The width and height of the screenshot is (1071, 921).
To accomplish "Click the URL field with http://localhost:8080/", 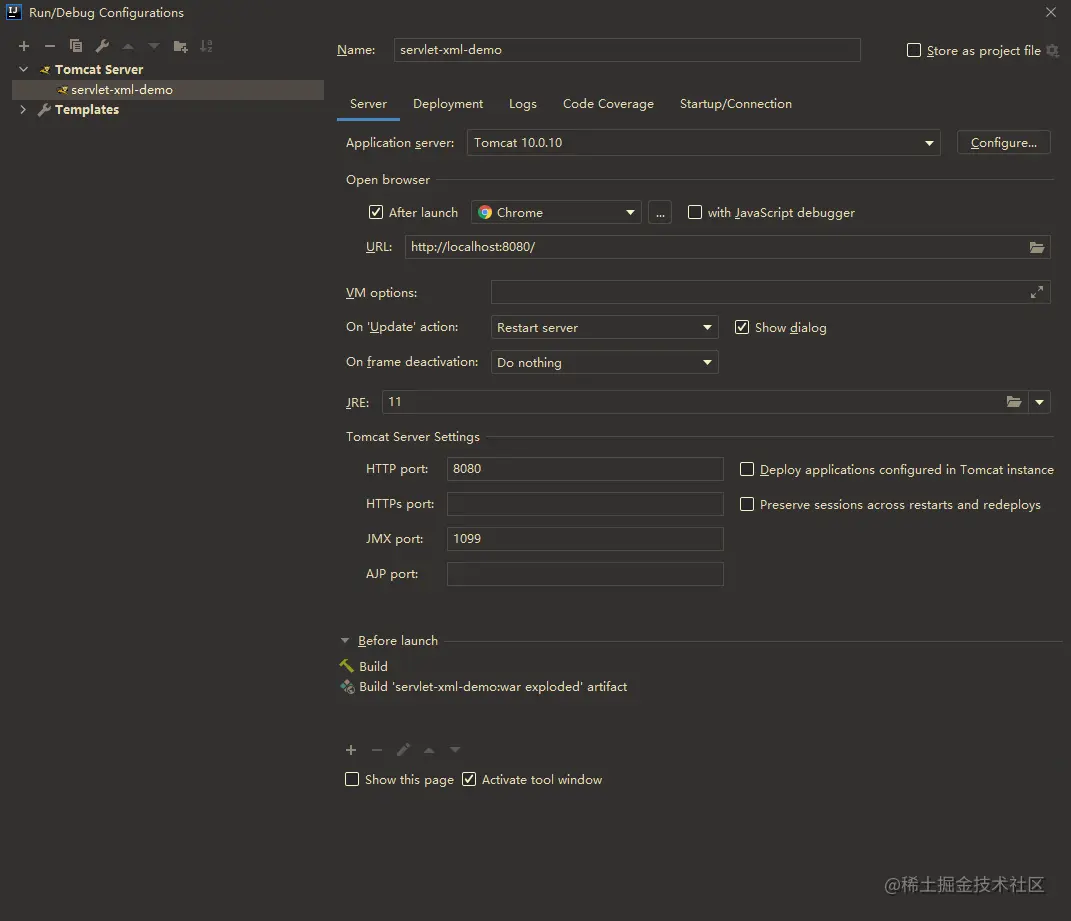I will (727, 247).
